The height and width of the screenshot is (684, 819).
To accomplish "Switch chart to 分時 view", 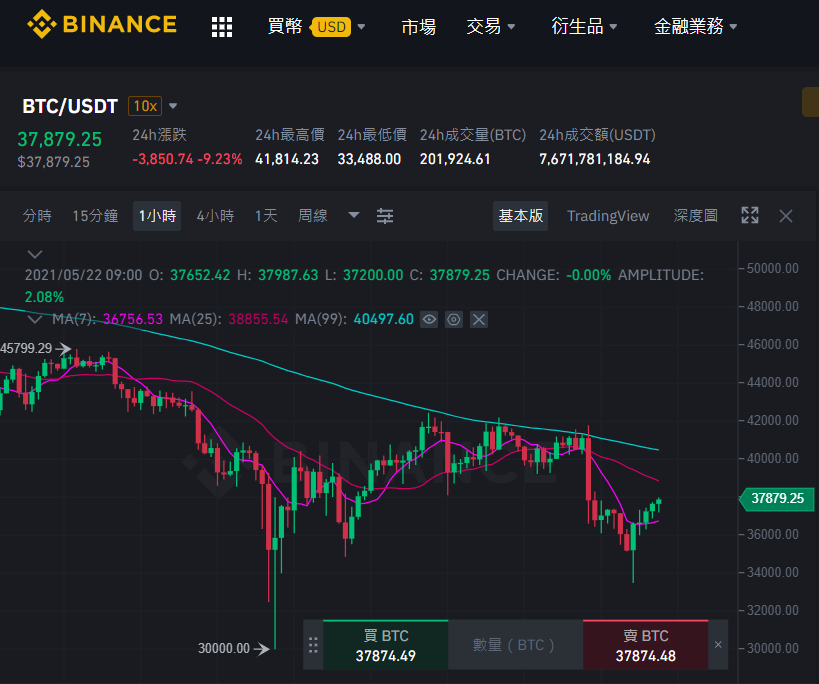I will click(37, 216).
